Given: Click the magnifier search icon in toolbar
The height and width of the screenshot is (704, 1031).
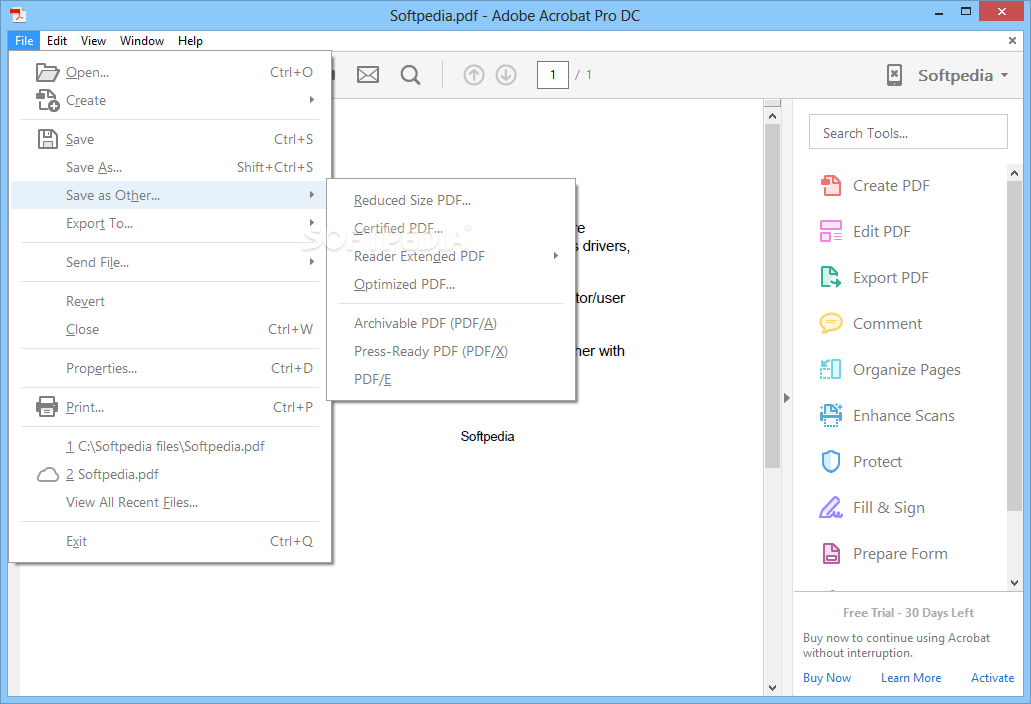Looking at the screenshot, I should tap(410, 75).
